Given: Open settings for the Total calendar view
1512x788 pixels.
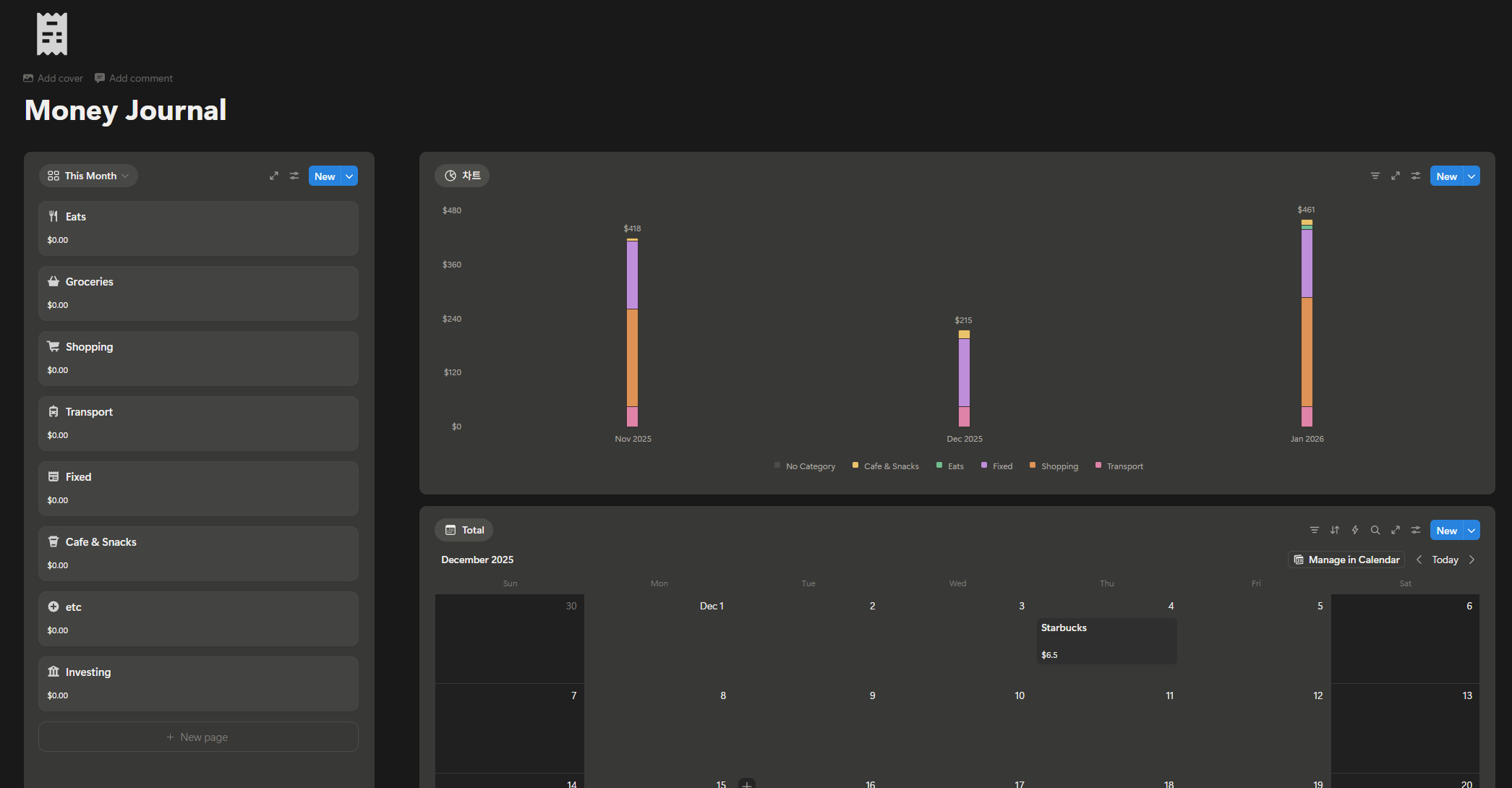Looking at the screenshot, I should pyautogui.click(x=1416, y=530).
